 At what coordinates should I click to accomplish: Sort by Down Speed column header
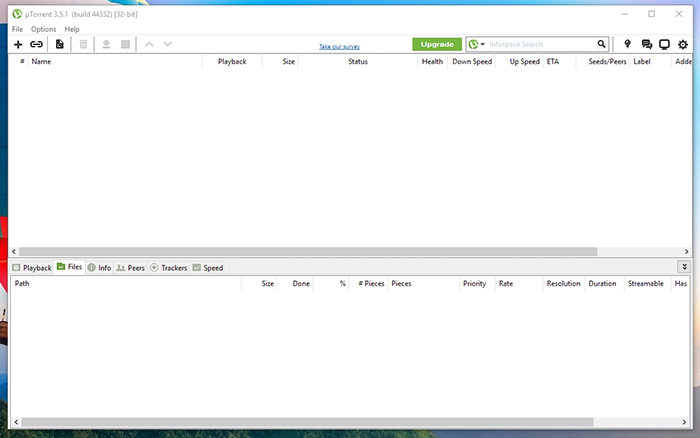tap(472, 62)
